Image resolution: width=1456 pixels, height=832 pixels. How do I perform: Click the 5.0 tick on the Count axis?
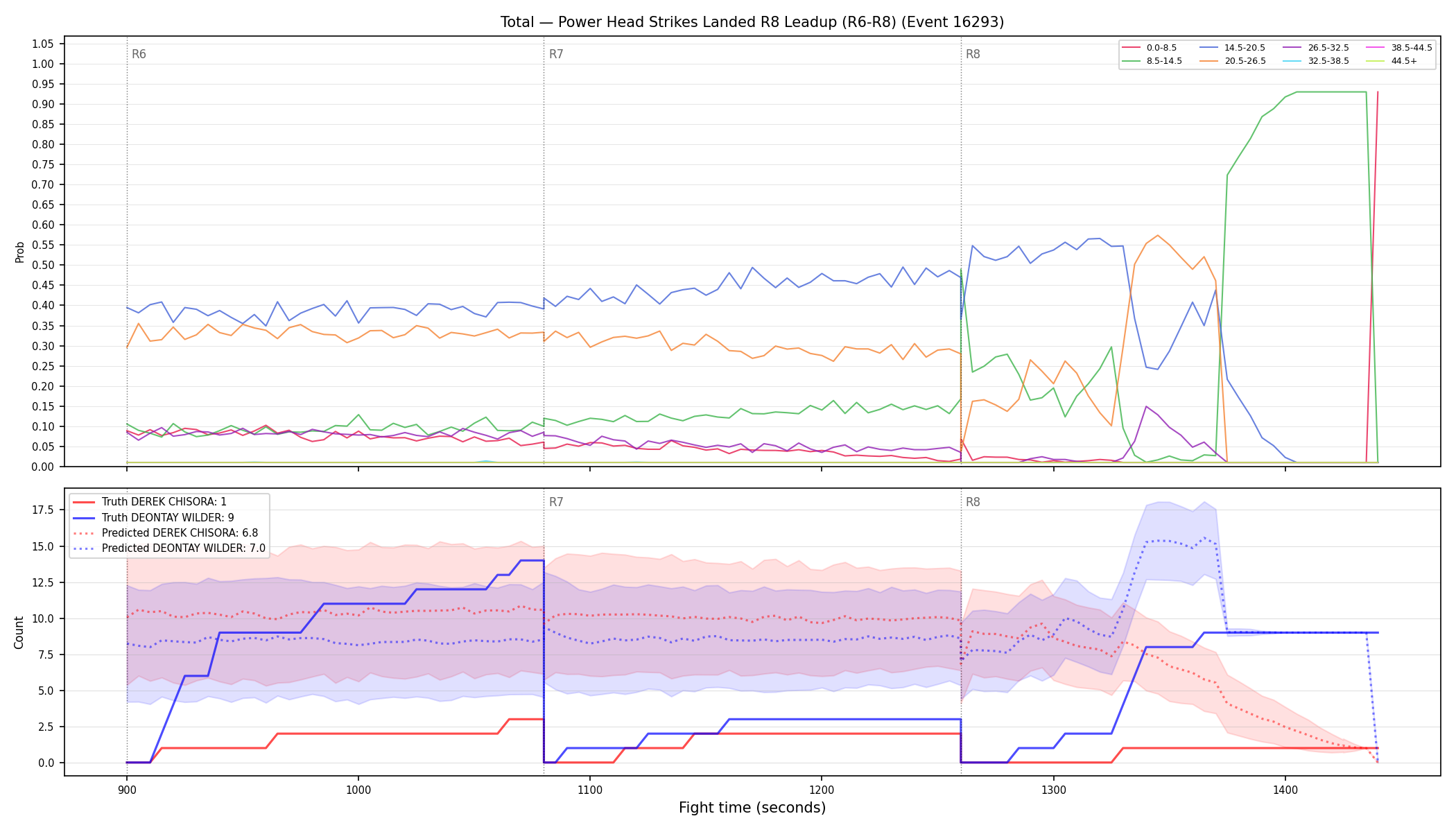(x=45, y=691)
